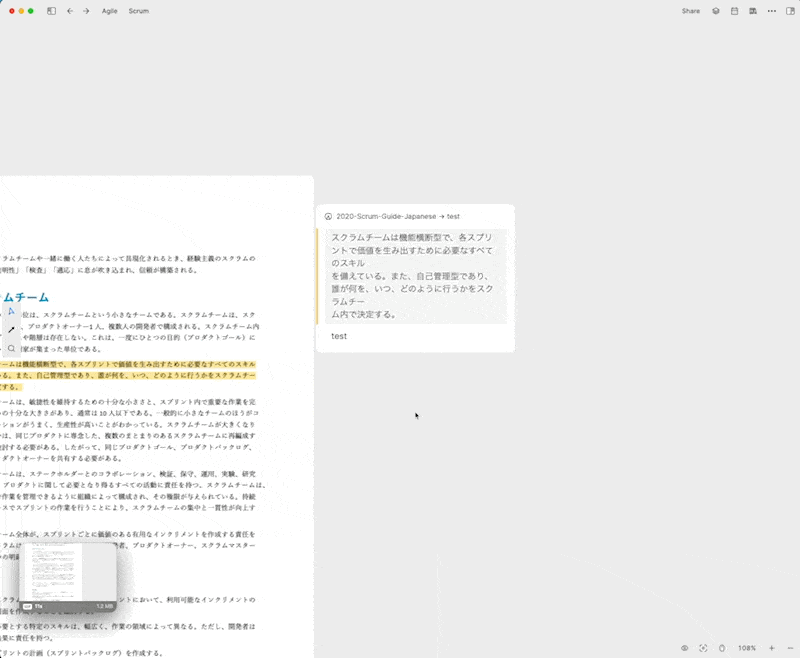Toggle the sidebar with the top-left panel icon
This screenshot has width=800, height=658.
click(x=51, y=11)
